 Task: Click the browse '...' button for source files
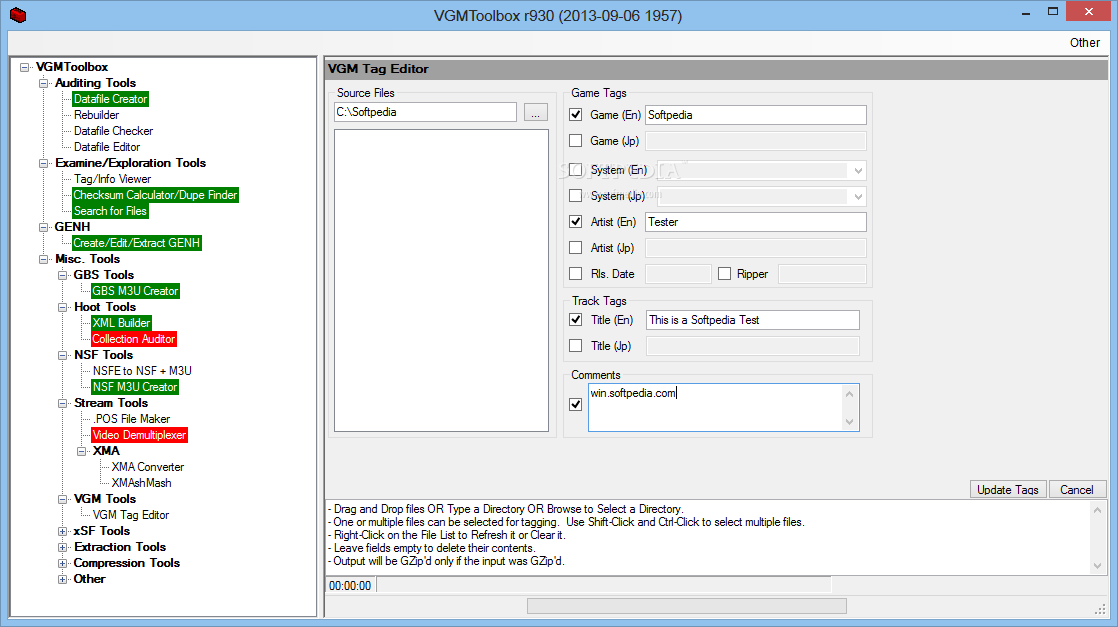click(x=535, y=113)
